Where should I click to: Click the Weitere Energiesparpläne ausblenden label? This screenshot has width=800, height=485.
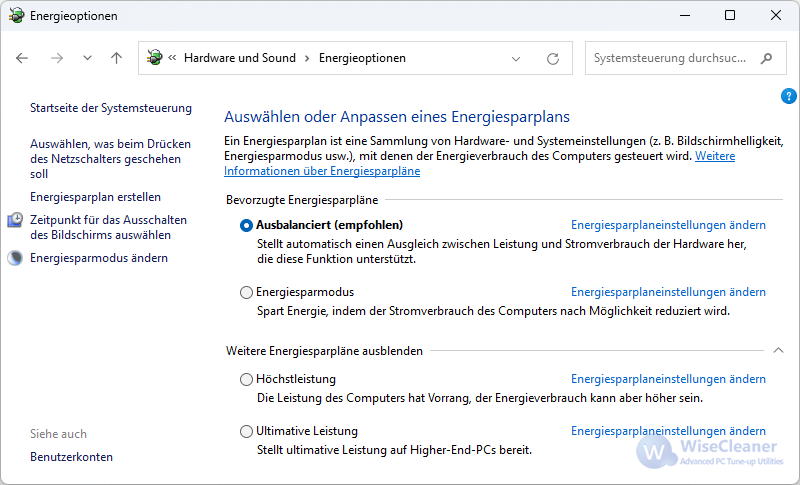(x=324, y=351)
